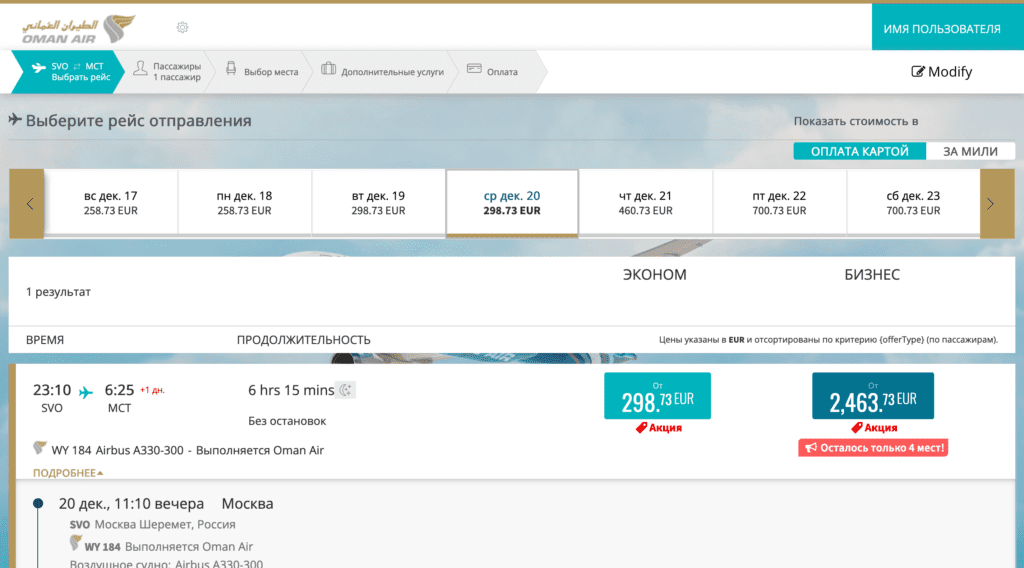Click the ПРОДОЛЖИТЕЛЬНОСТЬ column header
The image size is (1024, 568).
[x=304, y=339]
